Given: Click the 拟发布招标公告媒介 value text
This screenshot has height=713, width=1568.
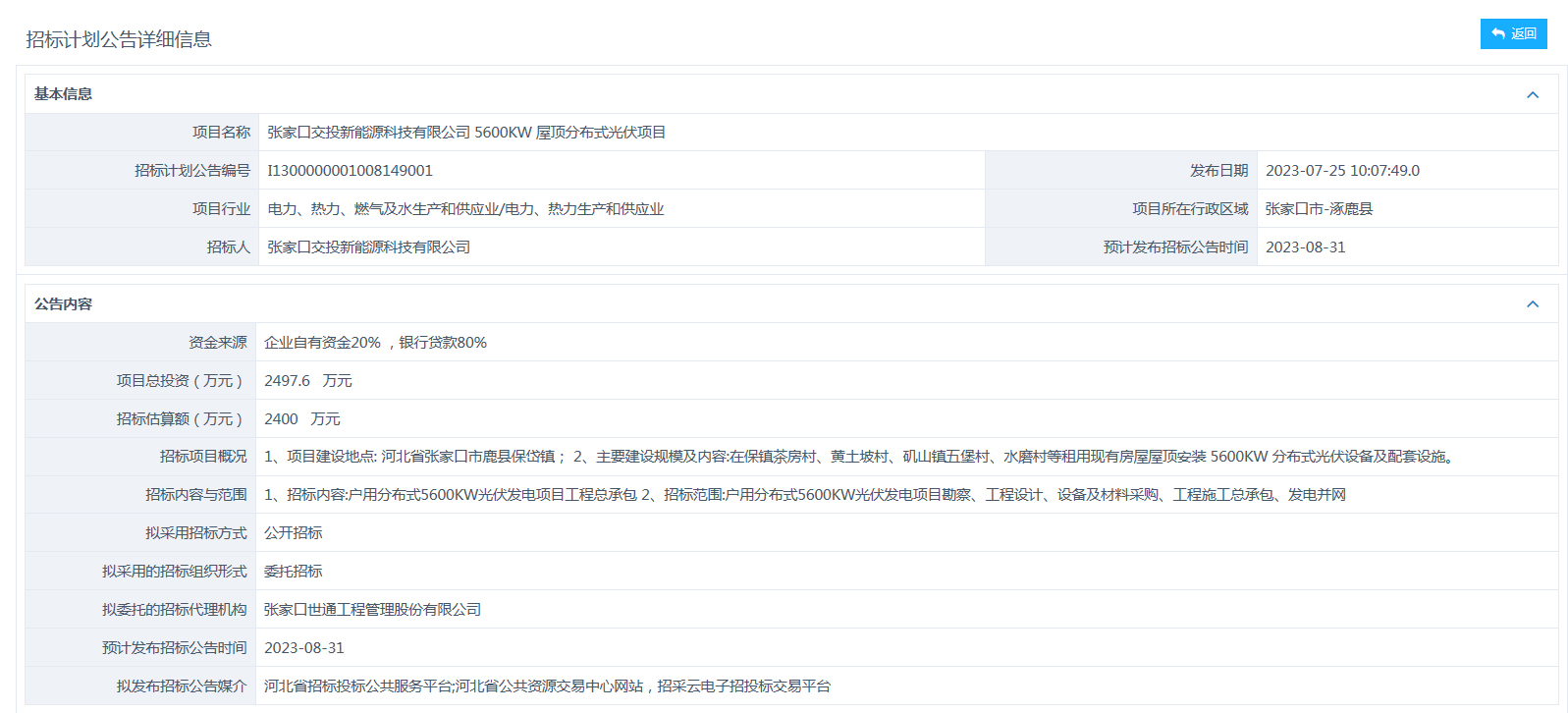Looking at the screenshot, I should click(x=547, y=686).
